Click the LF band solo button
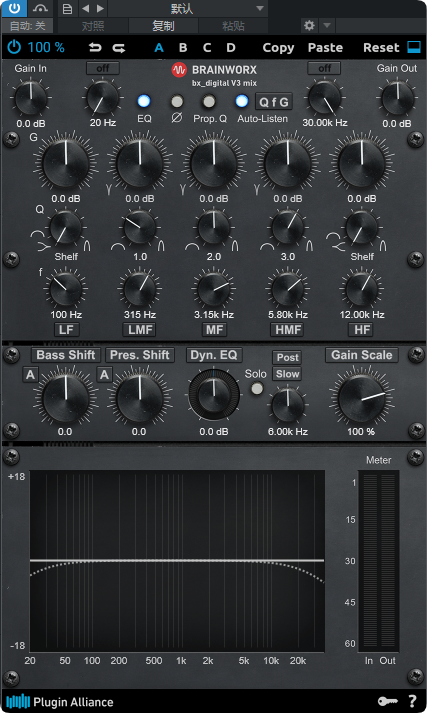Image resolution: width=427 pixels, height=713 pixels. click(x=66, y=330)
